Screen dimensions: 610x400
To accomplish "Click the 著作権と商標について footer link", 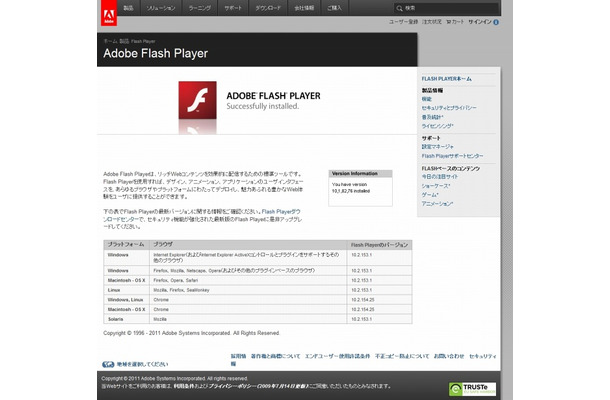I will (275, 356).
